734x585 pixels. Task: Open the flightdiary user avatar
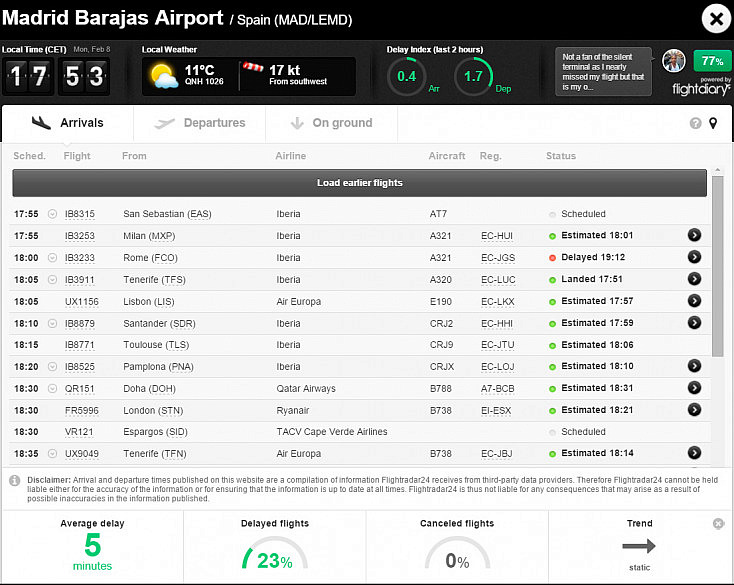pos(674,60)
